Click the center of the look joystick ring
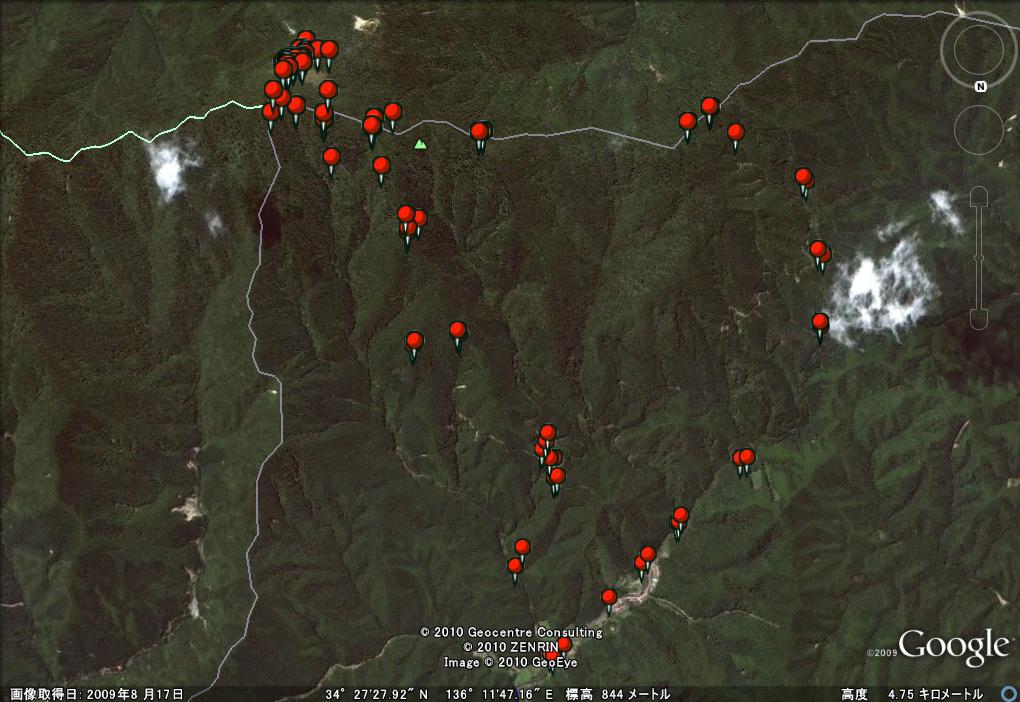The height and width of the screenshot is (702, 1020). coord(978,50)
